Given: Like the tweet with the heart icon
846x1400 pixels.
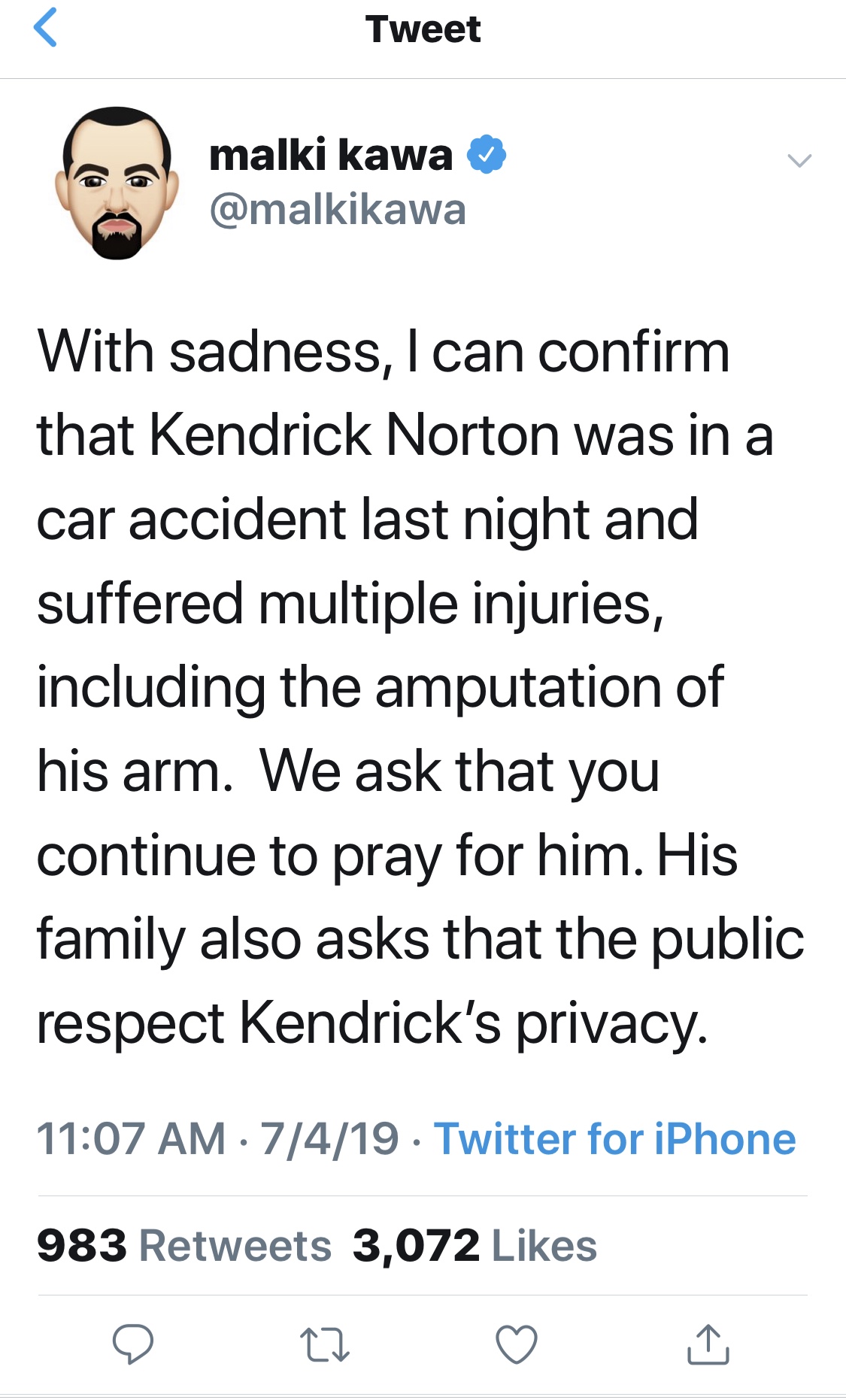Looking at the screenshot, I should (x=517, y=1344).
